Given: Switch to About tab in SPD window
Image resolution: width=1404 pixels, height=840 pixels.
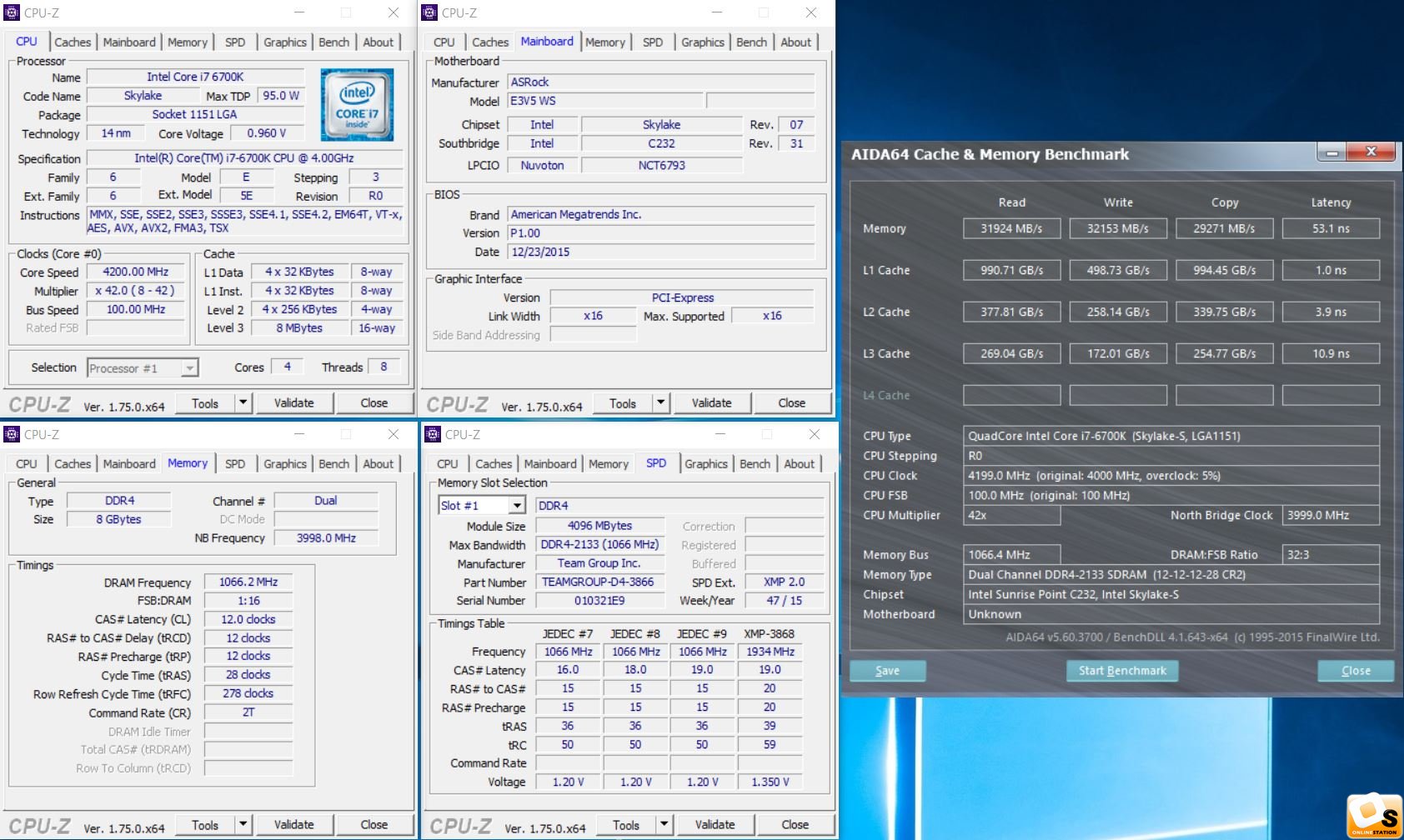Looking at the screenshot, I should pos(799,464).
